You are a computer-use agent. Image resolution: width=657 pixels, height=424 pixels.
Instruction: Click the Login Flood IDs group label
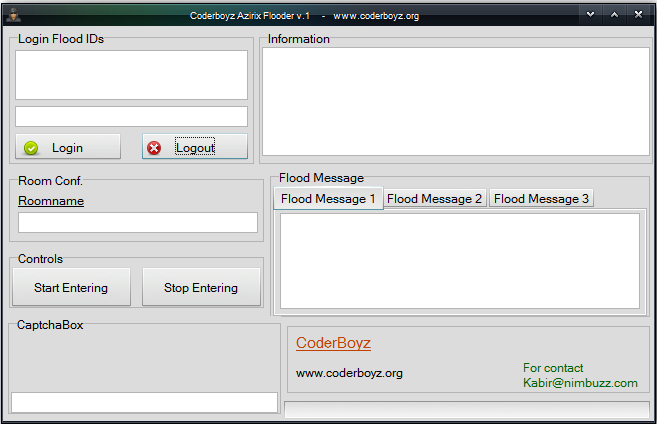click(61, 39)
